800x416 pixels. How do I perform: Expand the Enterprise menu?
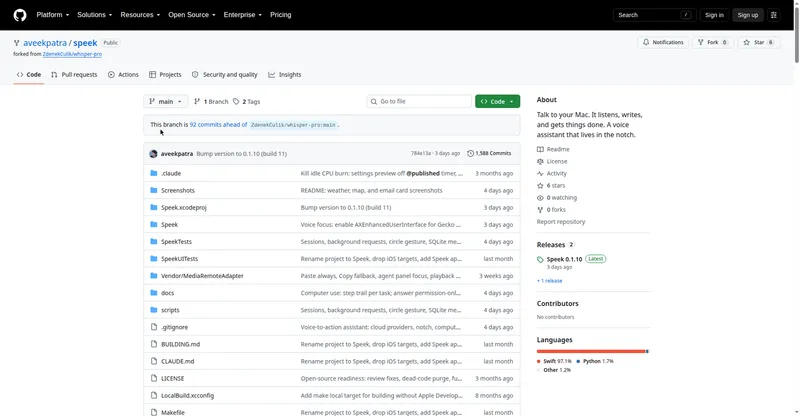click(x=243, y=15)
